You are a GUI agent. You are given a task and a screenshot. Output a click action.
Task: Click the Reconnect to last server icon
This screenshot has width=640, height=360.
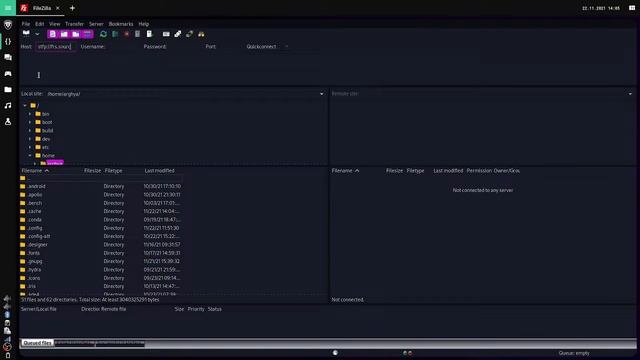tap(149, 34)
